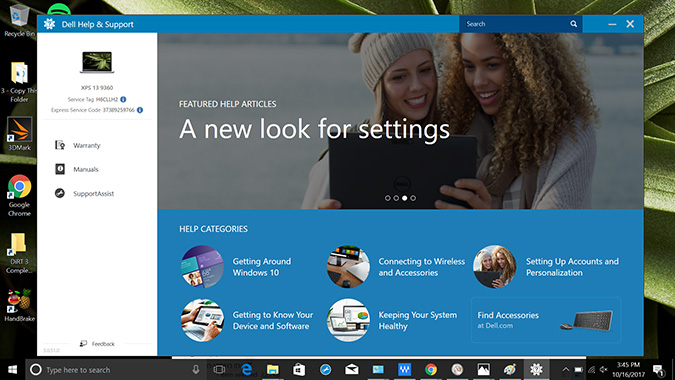Click the 'Type here to search' box

115,370
